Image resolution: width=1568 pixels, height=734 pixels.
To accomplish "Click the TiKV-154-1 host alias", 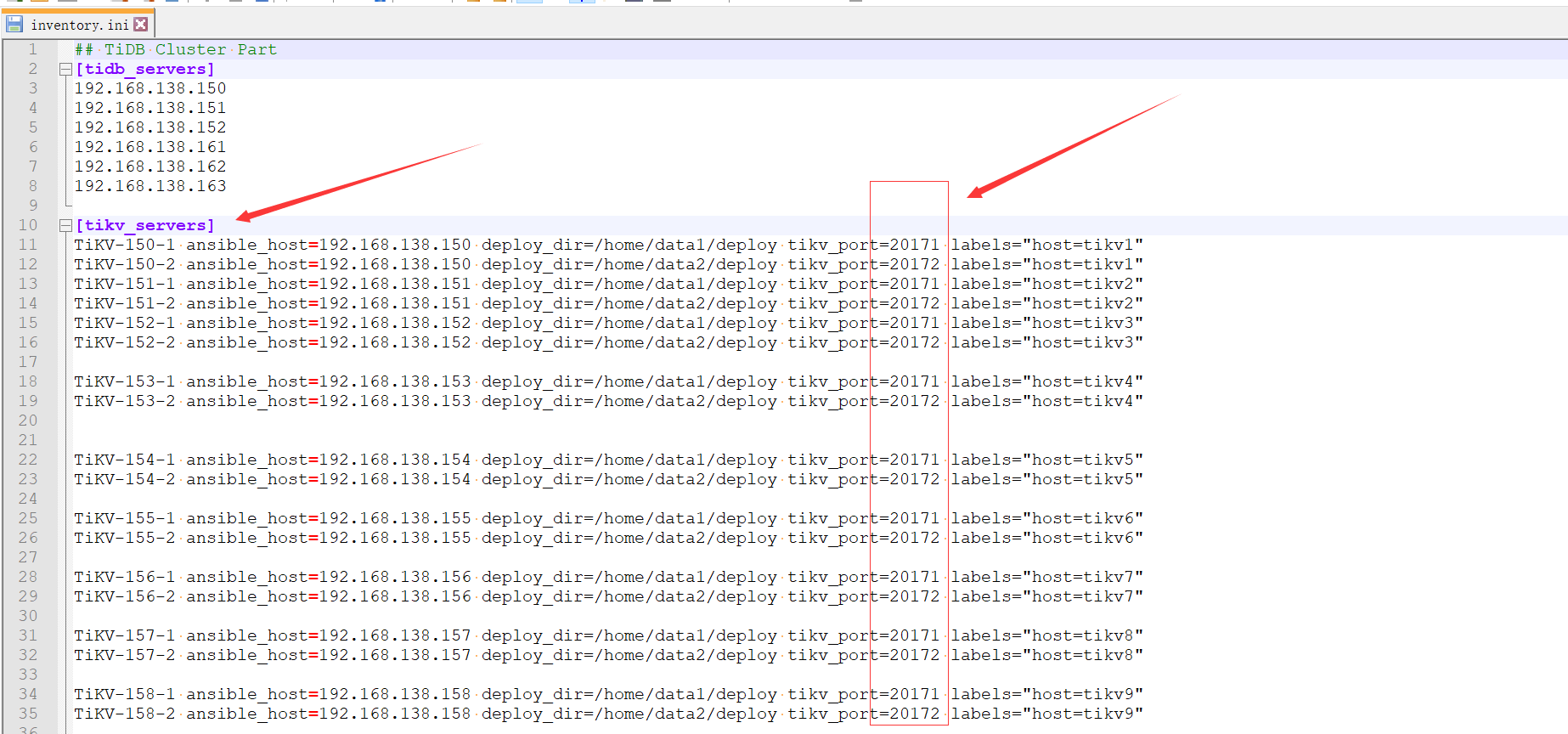I will pyautogui.click(x=125, y=460).
